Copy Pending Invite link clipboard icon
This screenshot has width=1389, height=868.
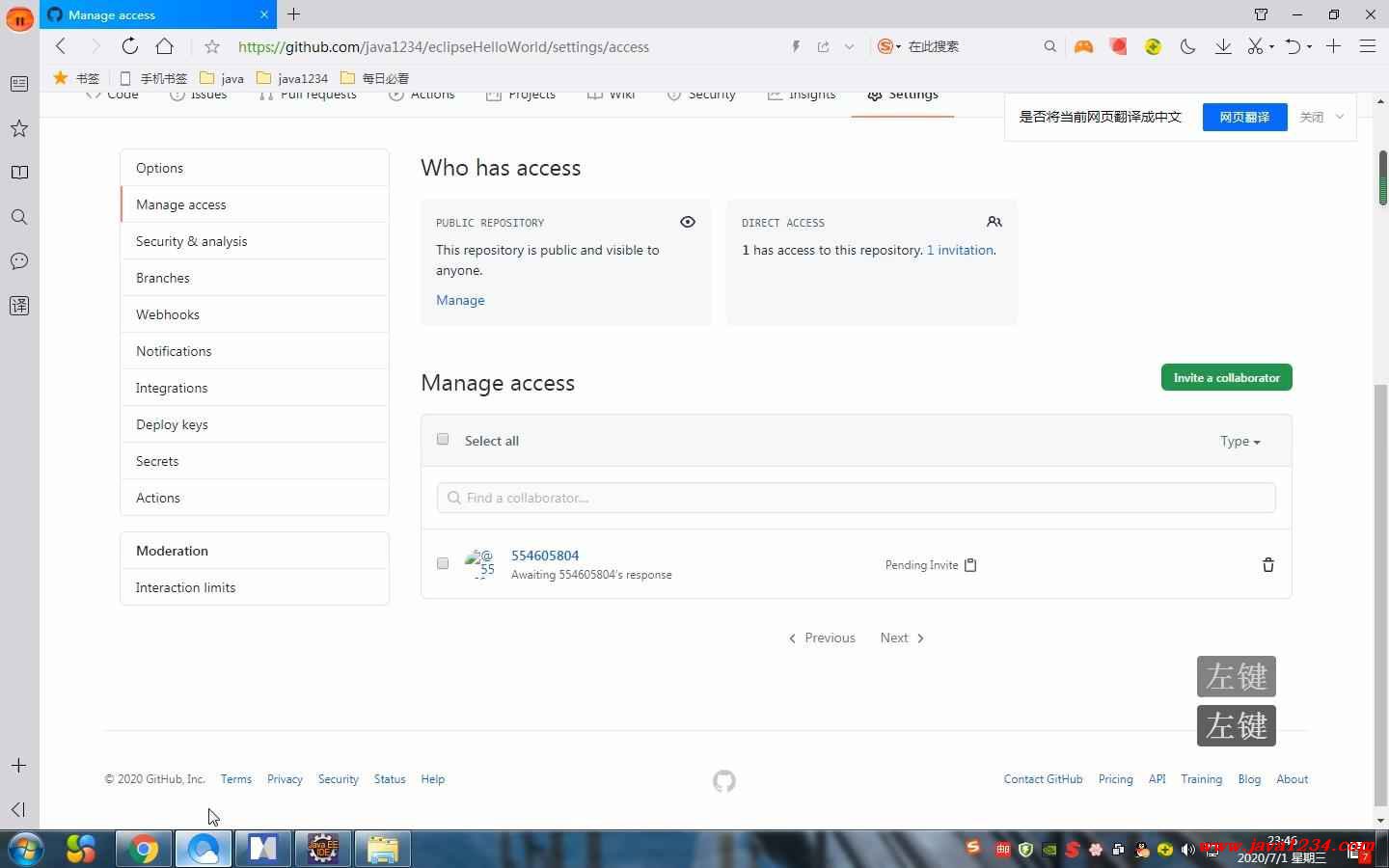971,565
